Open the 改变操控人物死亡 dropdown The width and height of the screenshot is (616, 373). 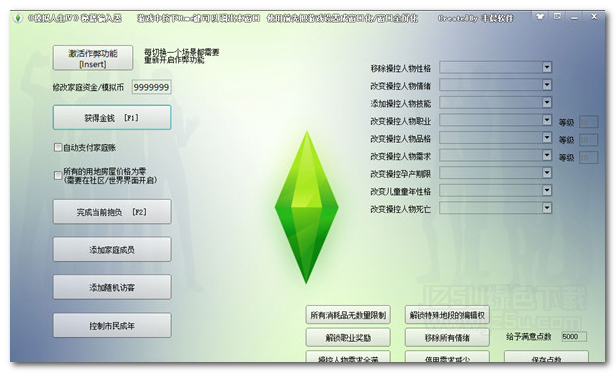point(547,208)
